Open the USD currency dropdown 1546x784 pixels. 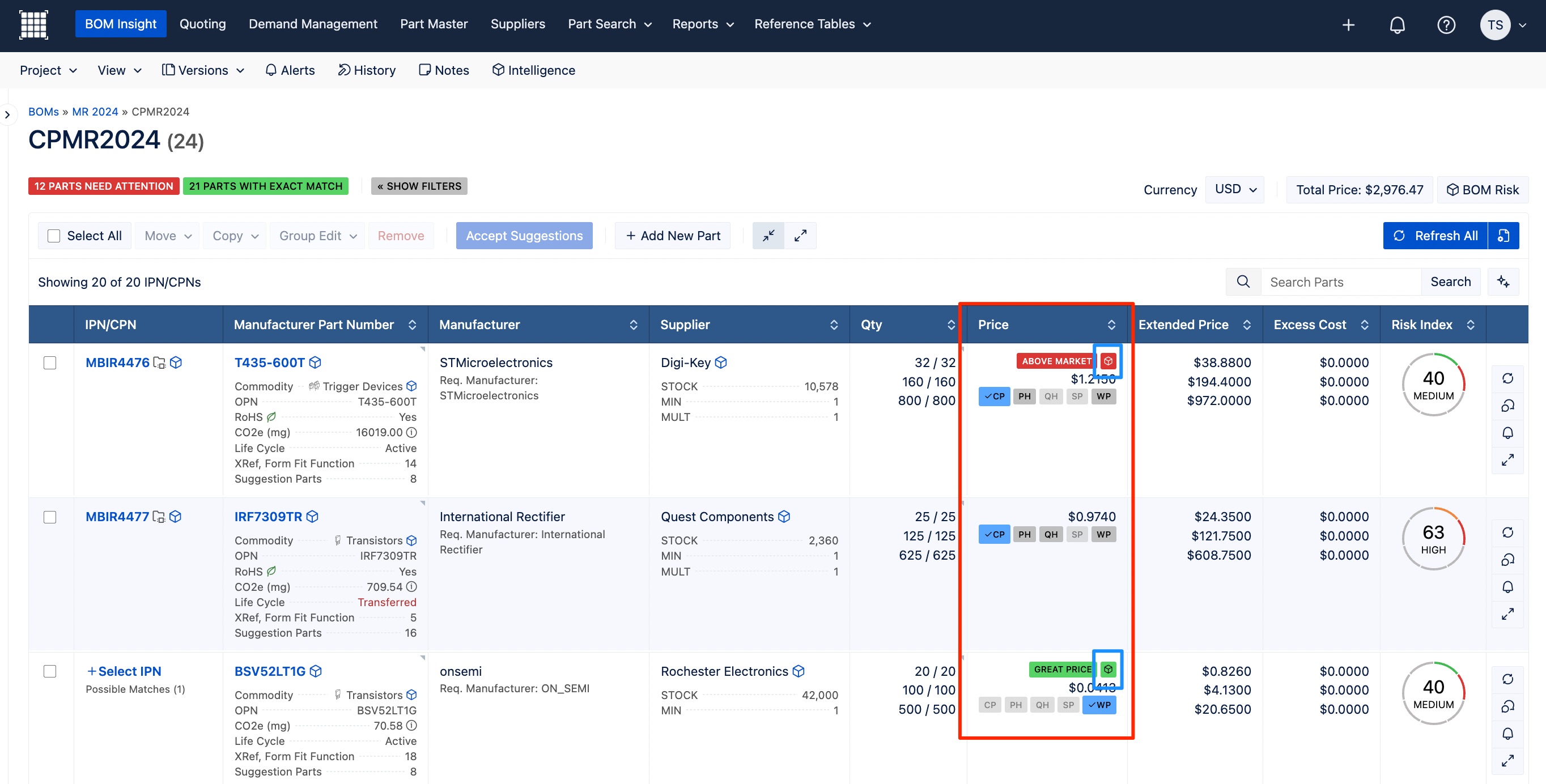(x=1235, y=189)
